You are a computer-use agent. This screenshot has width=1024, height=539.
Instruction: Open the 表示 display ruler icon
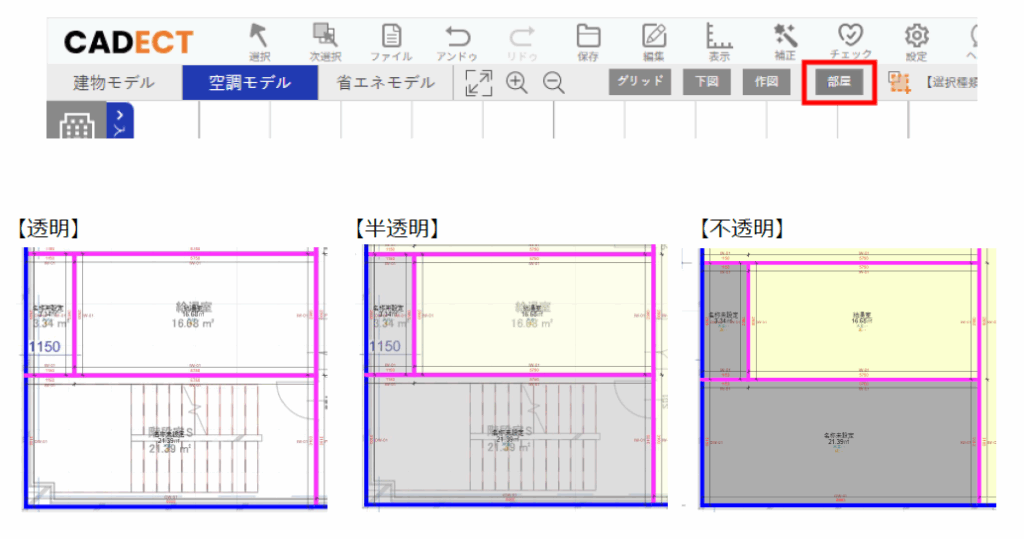pos(719,38)
